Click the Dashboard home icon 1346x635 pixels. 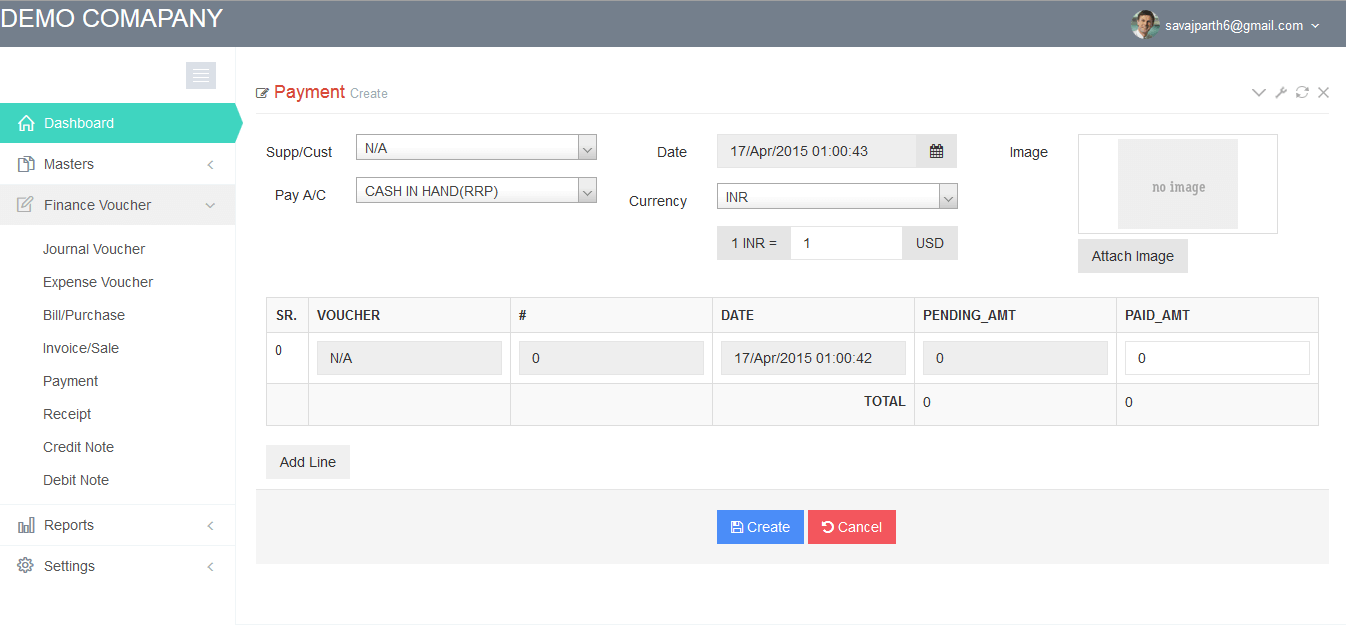click(26, 123)
